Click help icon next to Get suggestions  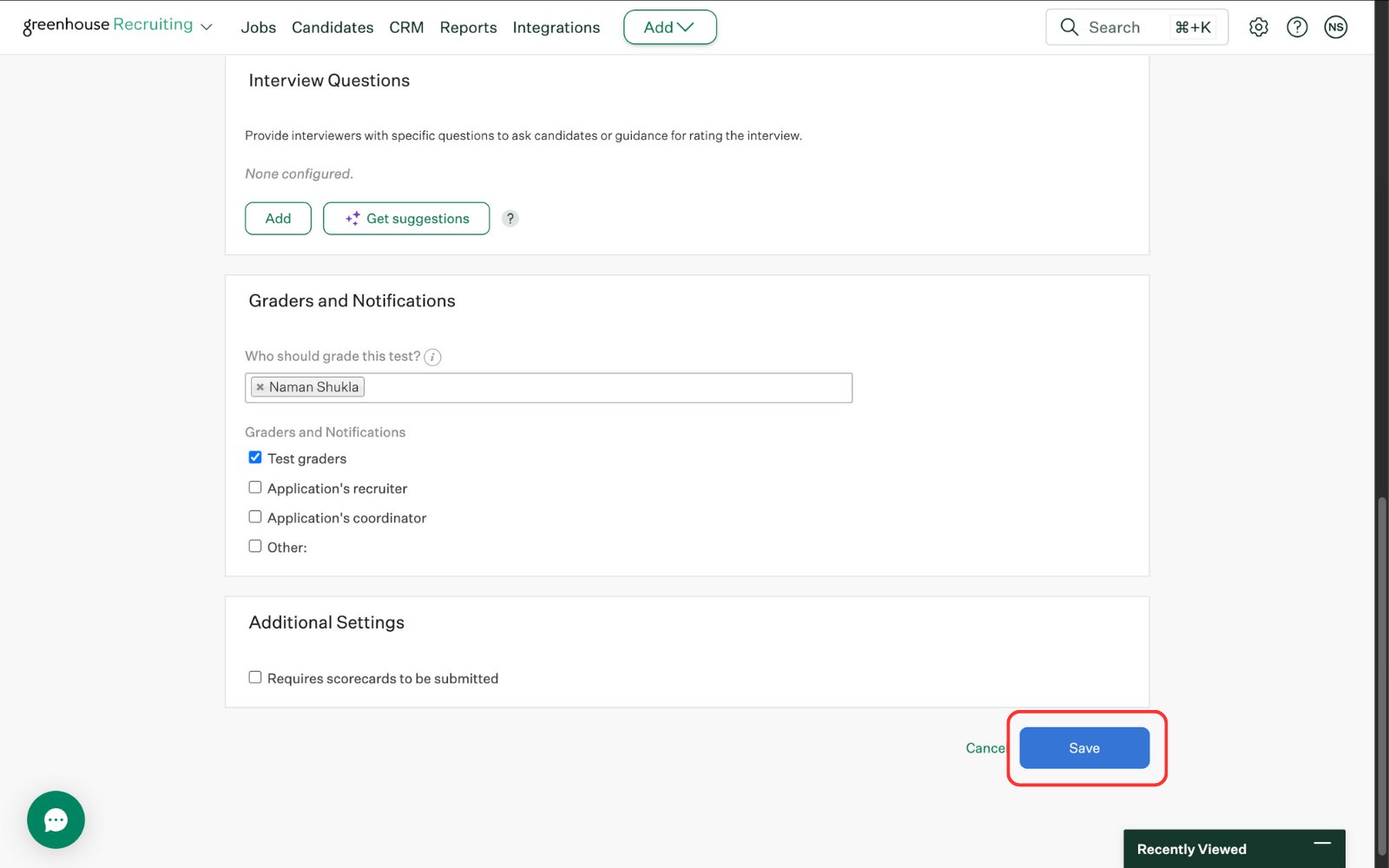(x=510, y=219)
